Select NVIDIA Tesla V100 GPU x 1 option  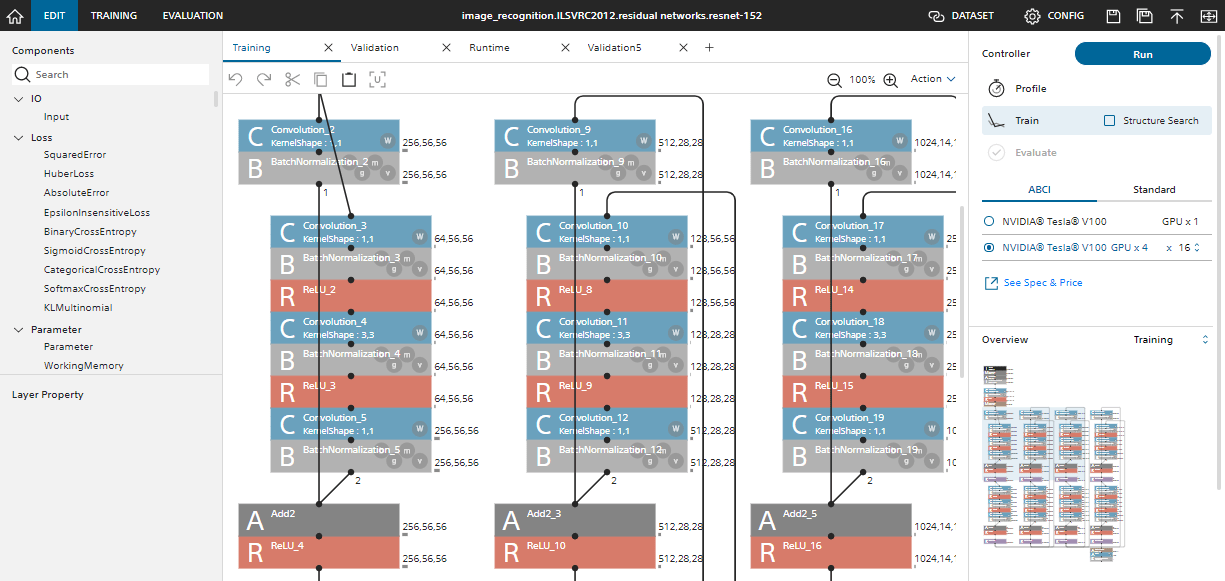pyautogui.click(x=990, y=221)
